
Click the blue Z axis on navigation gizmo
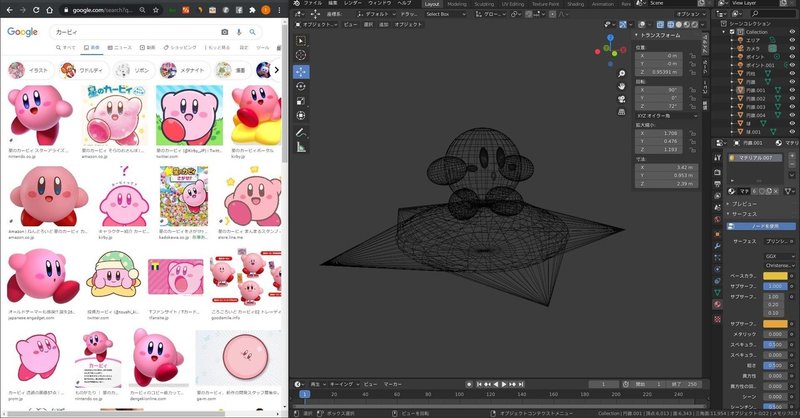(610, 37)
